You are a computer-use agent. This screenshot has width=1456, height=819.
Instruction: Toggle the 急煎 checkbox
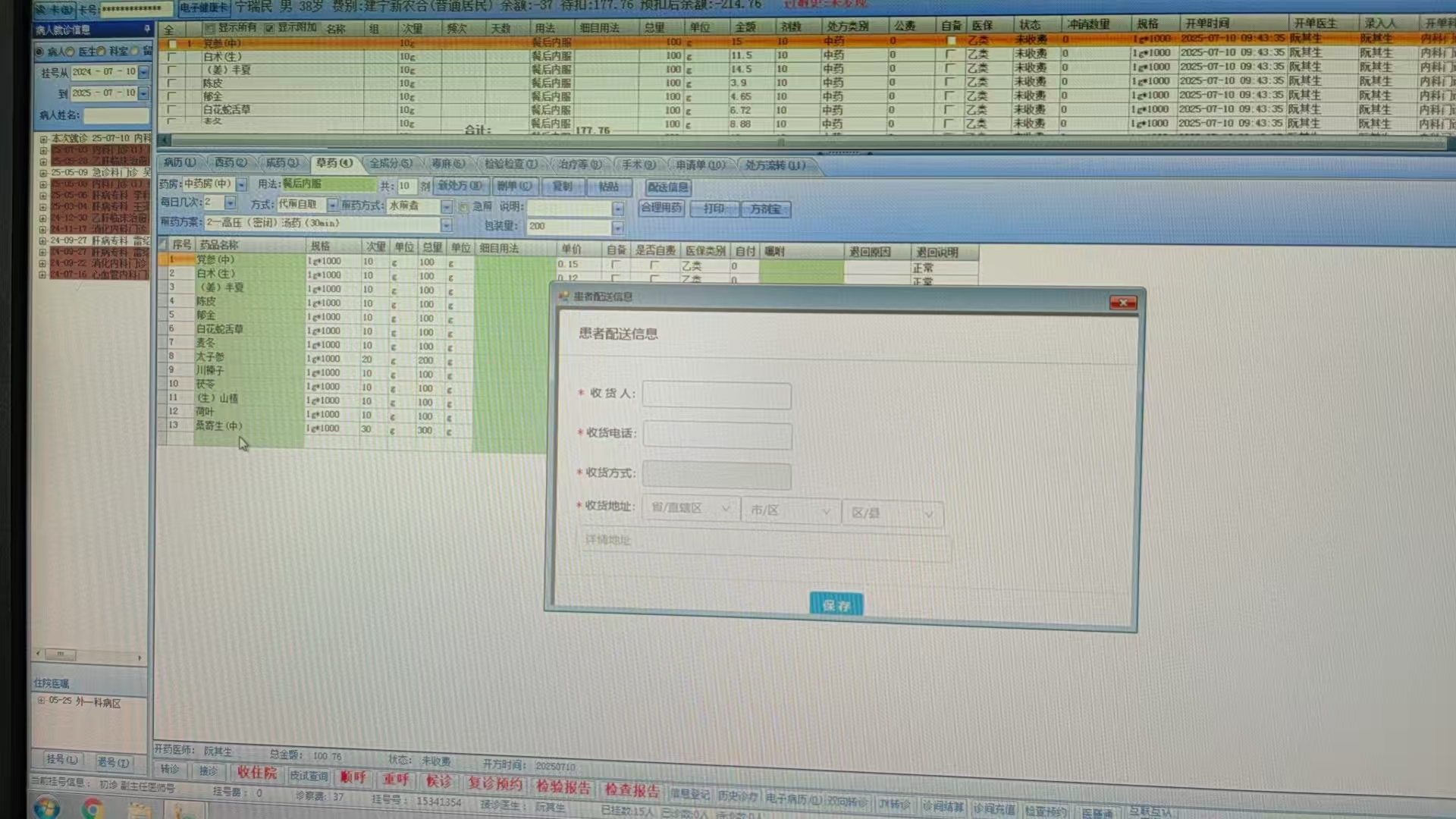click(463, 207)
